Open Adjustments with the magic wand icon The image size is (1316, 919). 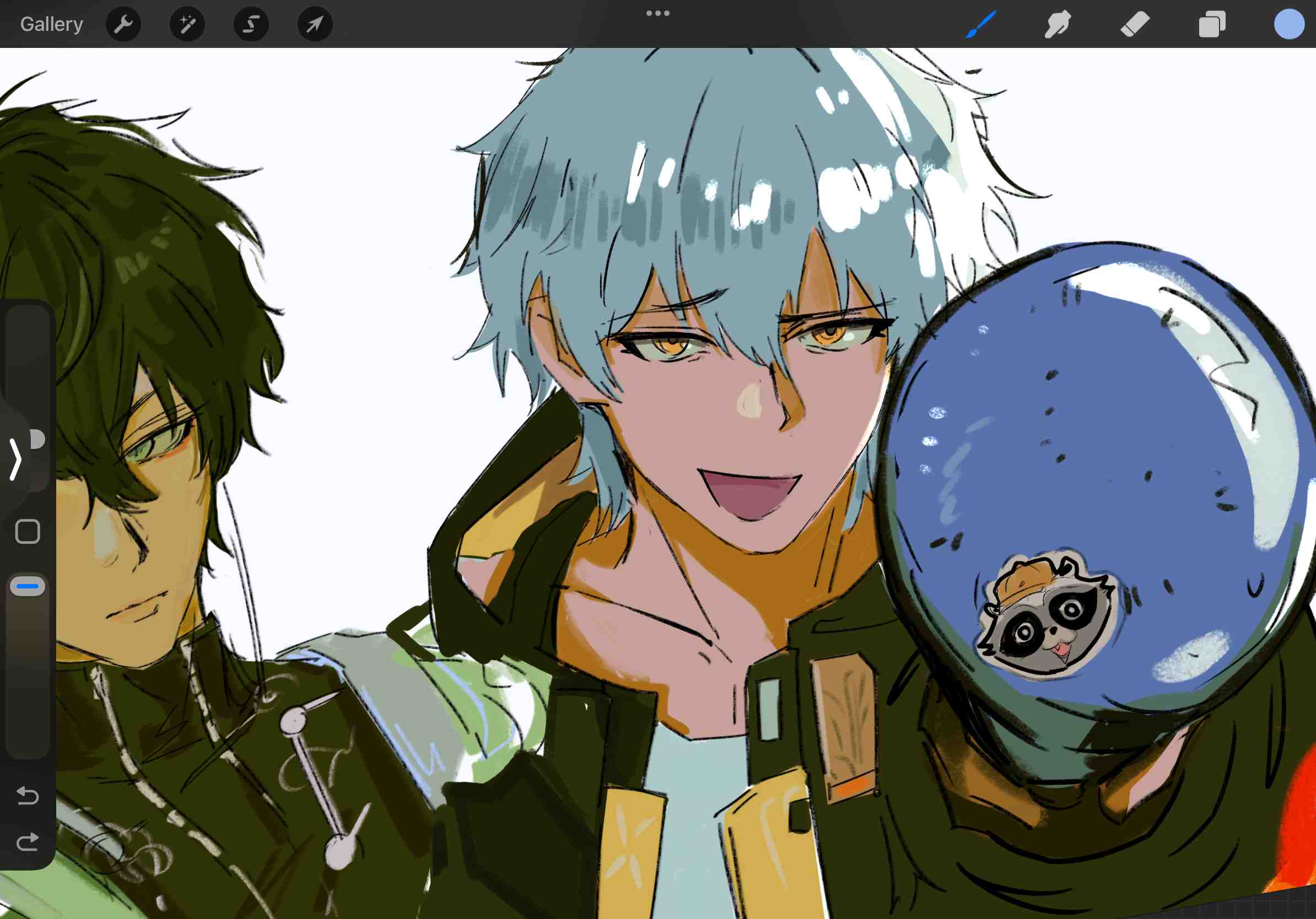coord(187,24)
